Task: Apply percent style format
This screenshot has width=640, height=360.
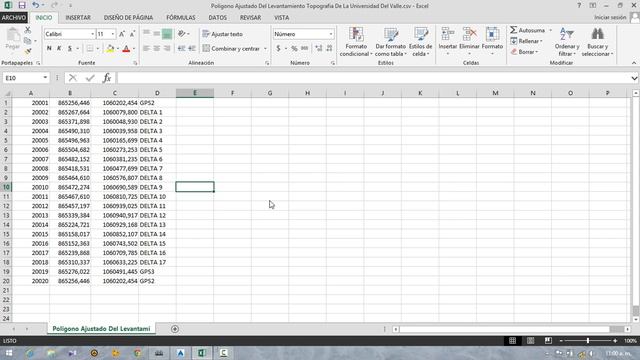Action: 294,49
